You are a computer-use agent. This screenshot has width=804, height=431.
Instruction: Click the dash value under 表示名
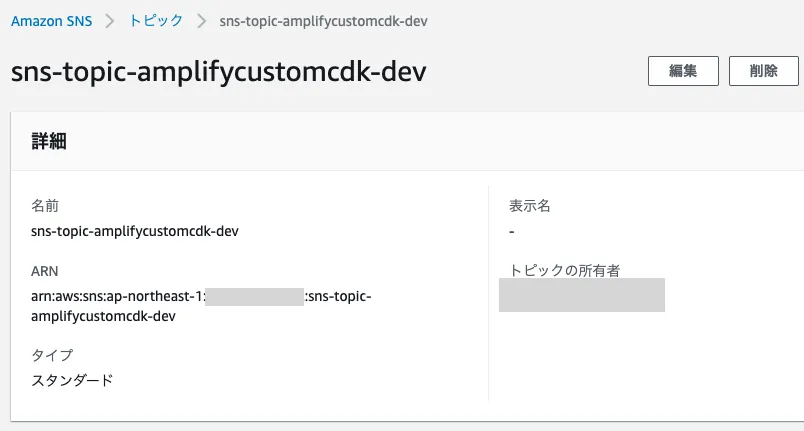[x=512, y=231]
